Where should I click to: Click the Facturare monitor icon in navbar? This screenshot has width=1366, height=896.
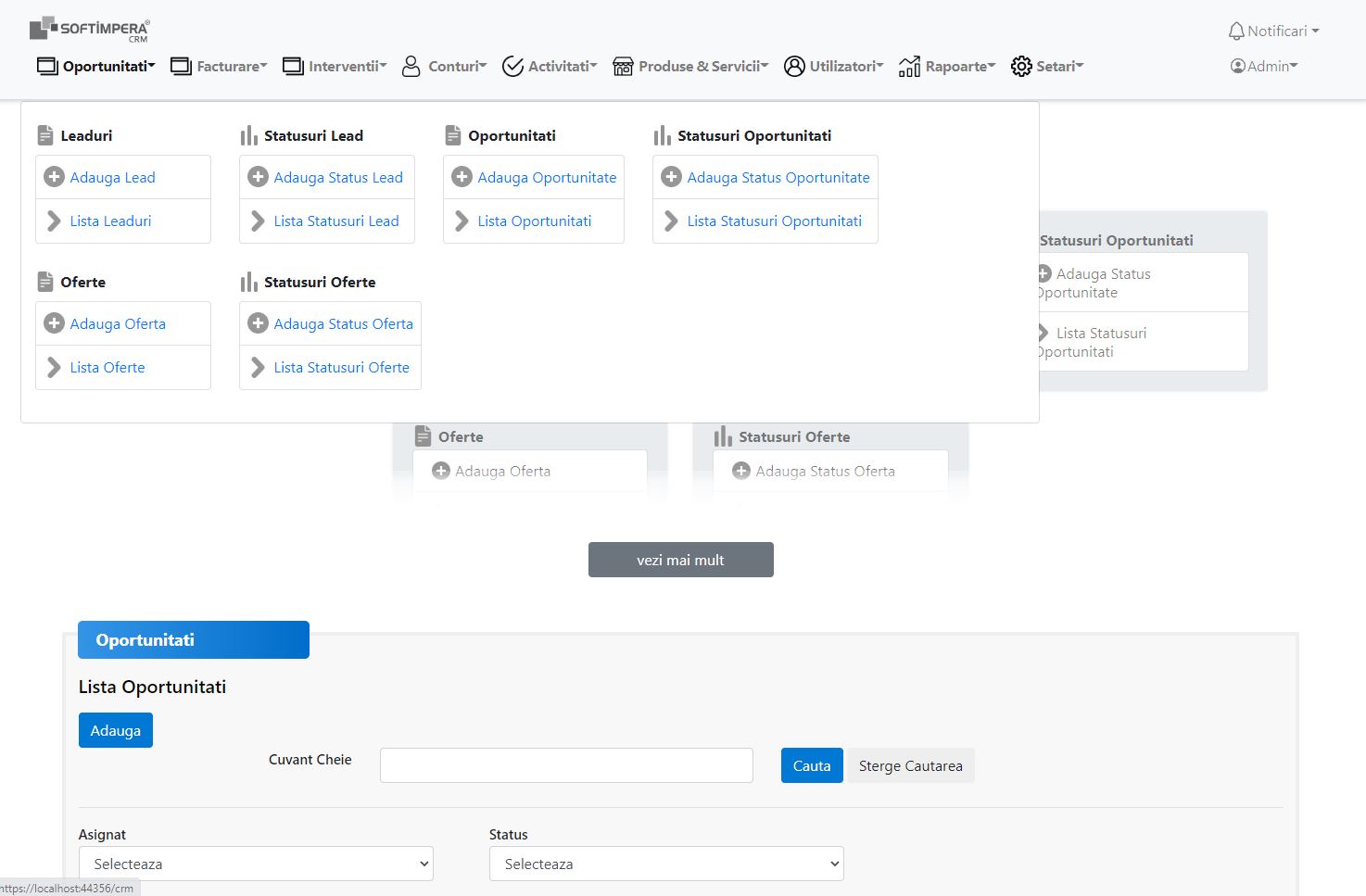181,66
